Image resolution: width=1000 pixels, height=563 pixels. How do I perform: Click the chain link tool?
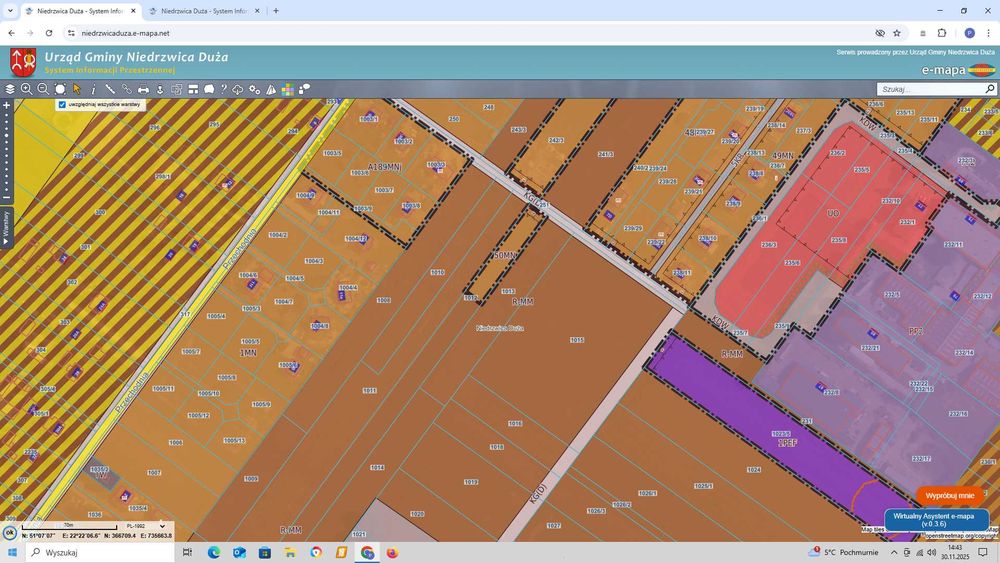tap(126, 89)
